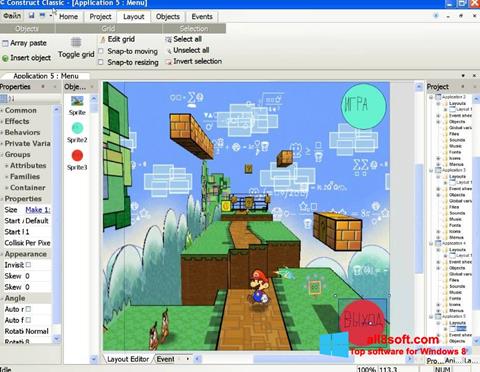Screen dimensions: 480x372
Task: Switch to the Event Sheet Editor tab
Action: click(166, 359)
